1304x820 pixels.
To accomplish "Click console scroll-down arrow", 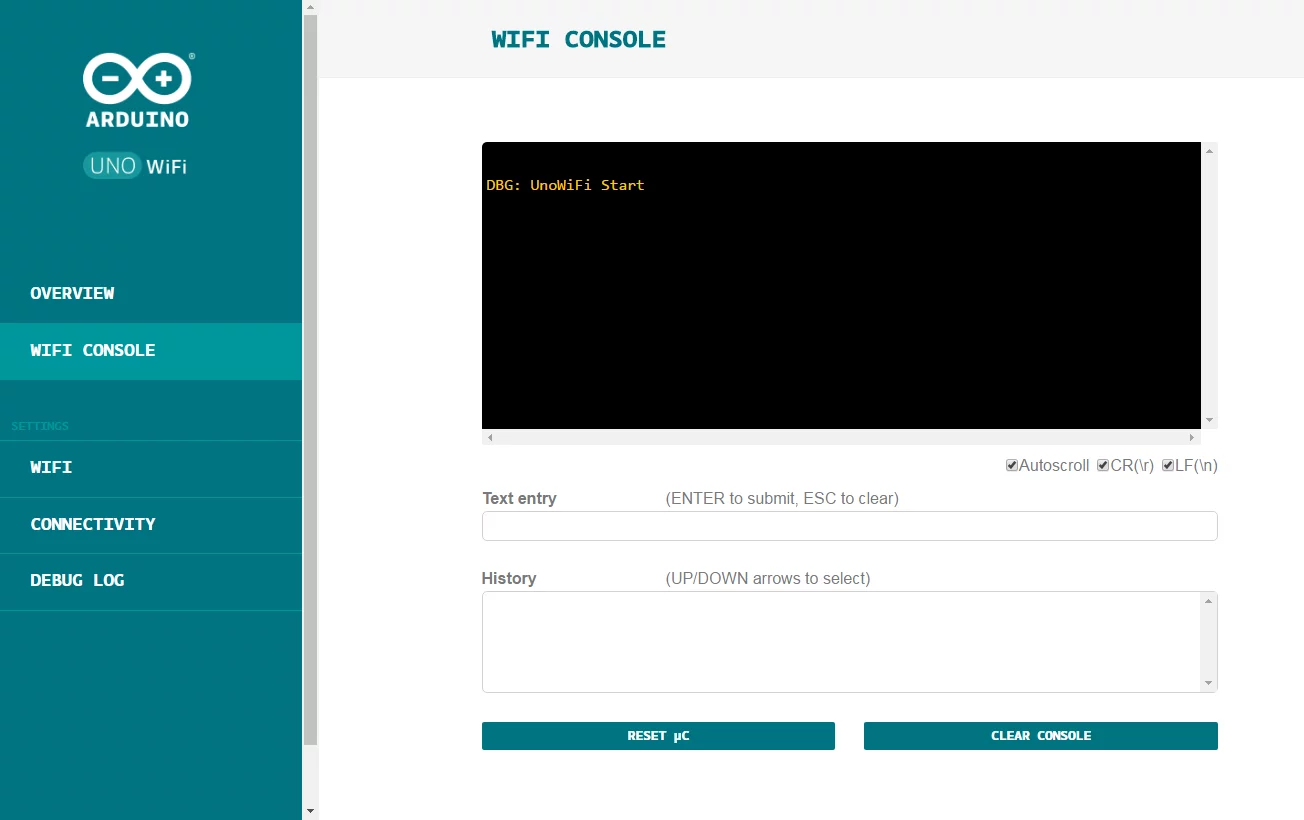I will tap(1210, 420).
